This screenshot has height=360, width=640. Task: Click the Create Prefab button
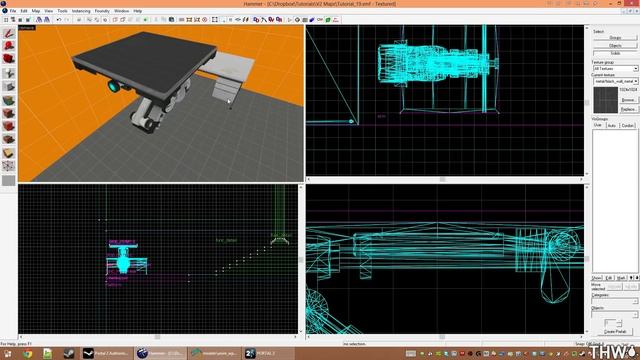[615, 331]
